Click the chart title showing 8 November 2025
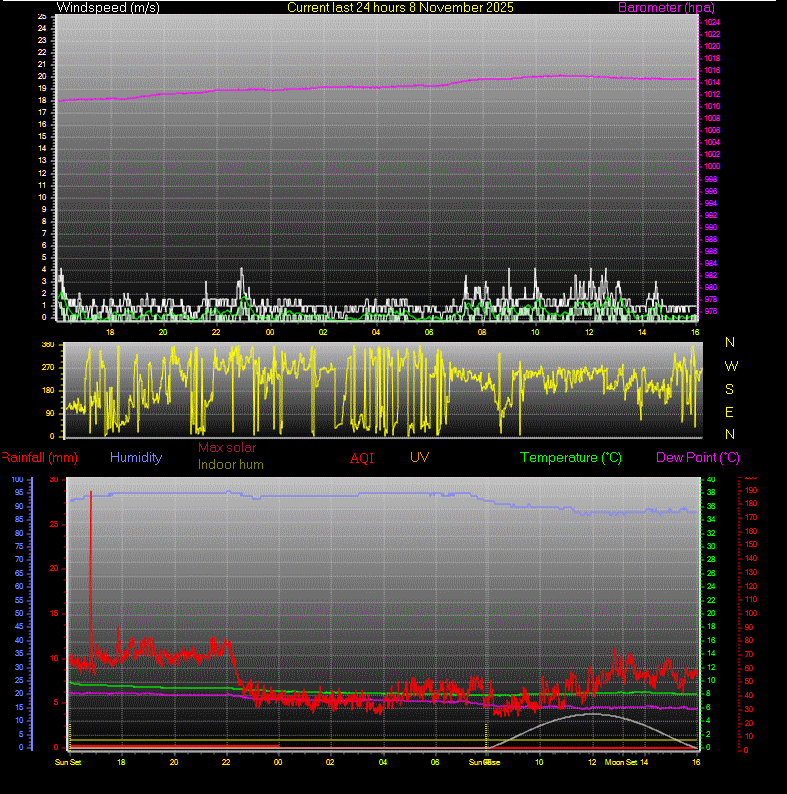Viewport: 787px width, 794px height. coord(400,7)
